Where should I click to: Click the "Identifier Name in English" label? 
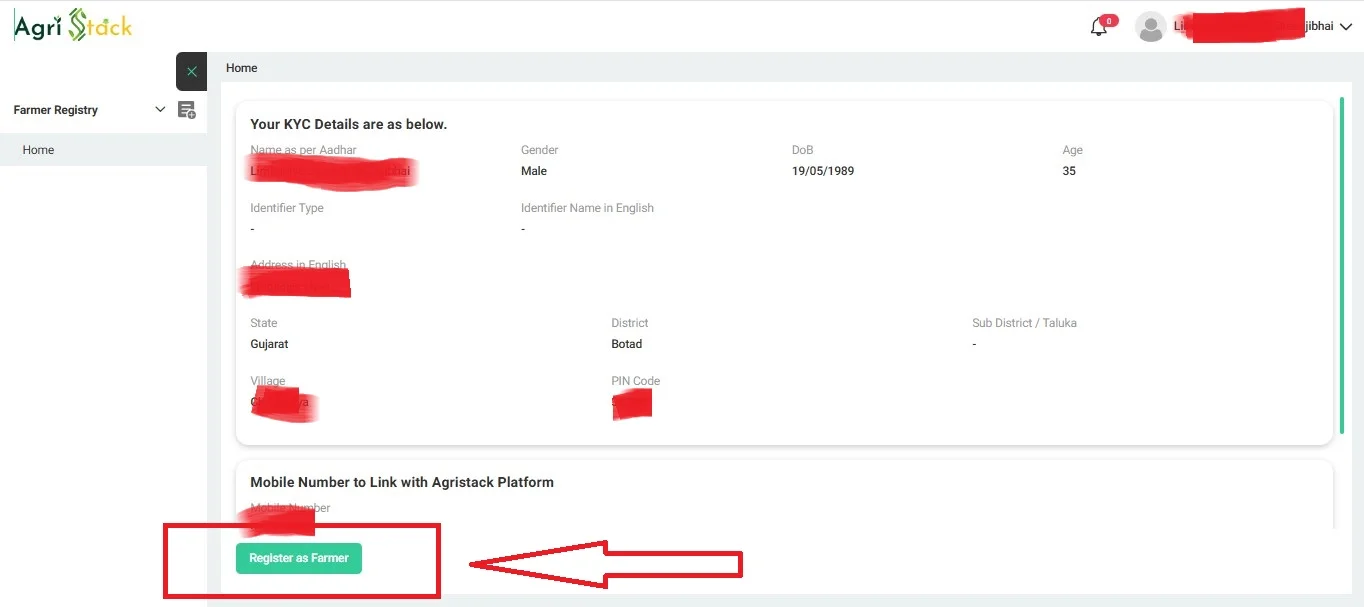tap(587, 208)
